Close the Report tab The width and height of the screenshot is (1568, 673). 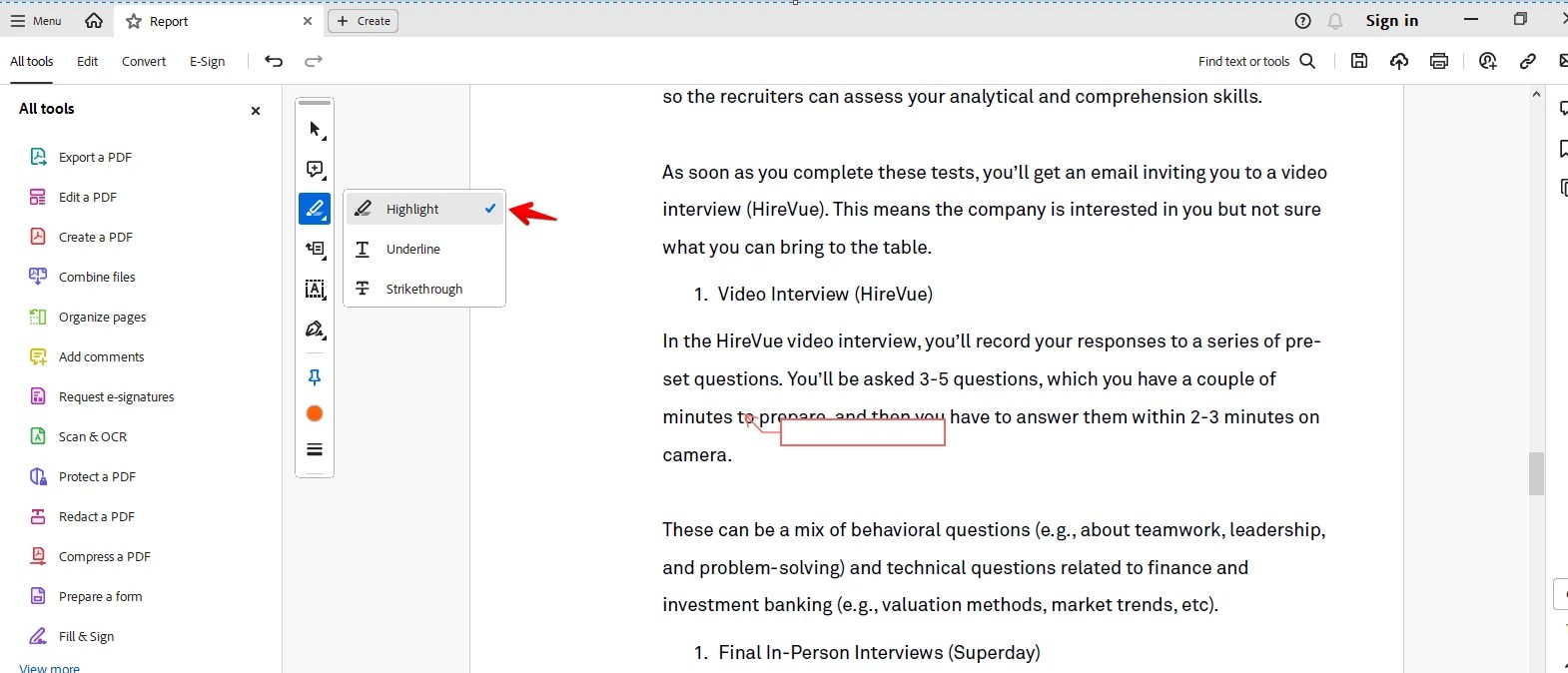[308, 21]
